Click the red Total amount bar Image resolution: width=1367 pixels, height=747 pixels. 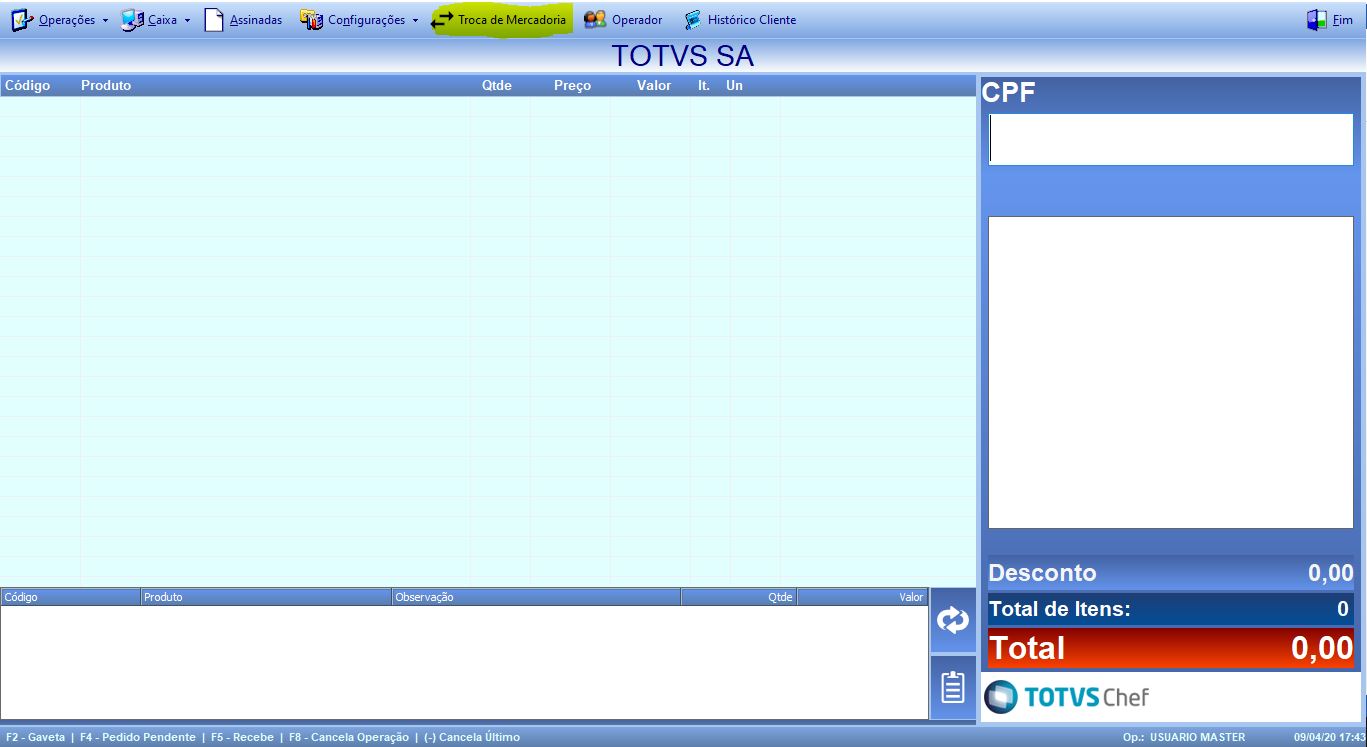1171,648
